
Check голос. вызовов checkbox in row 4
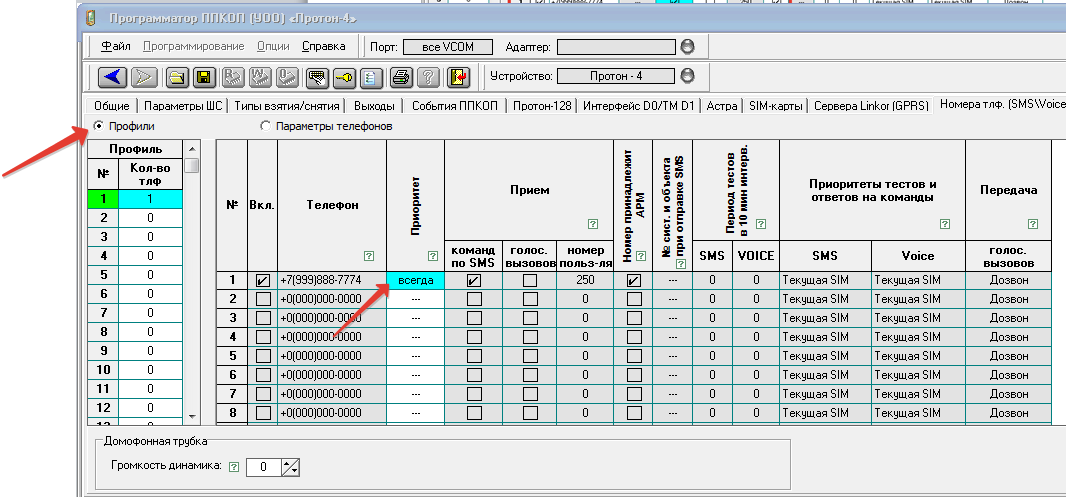click(x=530, y=337)
